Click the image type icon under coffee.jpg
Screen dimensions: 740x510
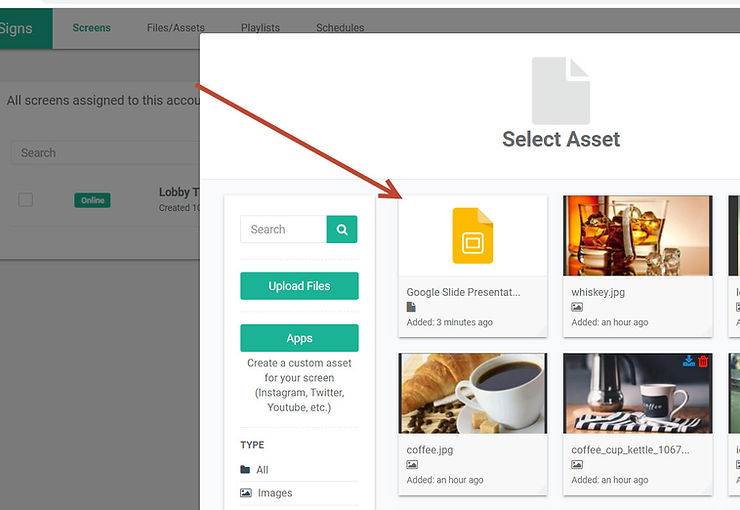(x=412, y=465)
